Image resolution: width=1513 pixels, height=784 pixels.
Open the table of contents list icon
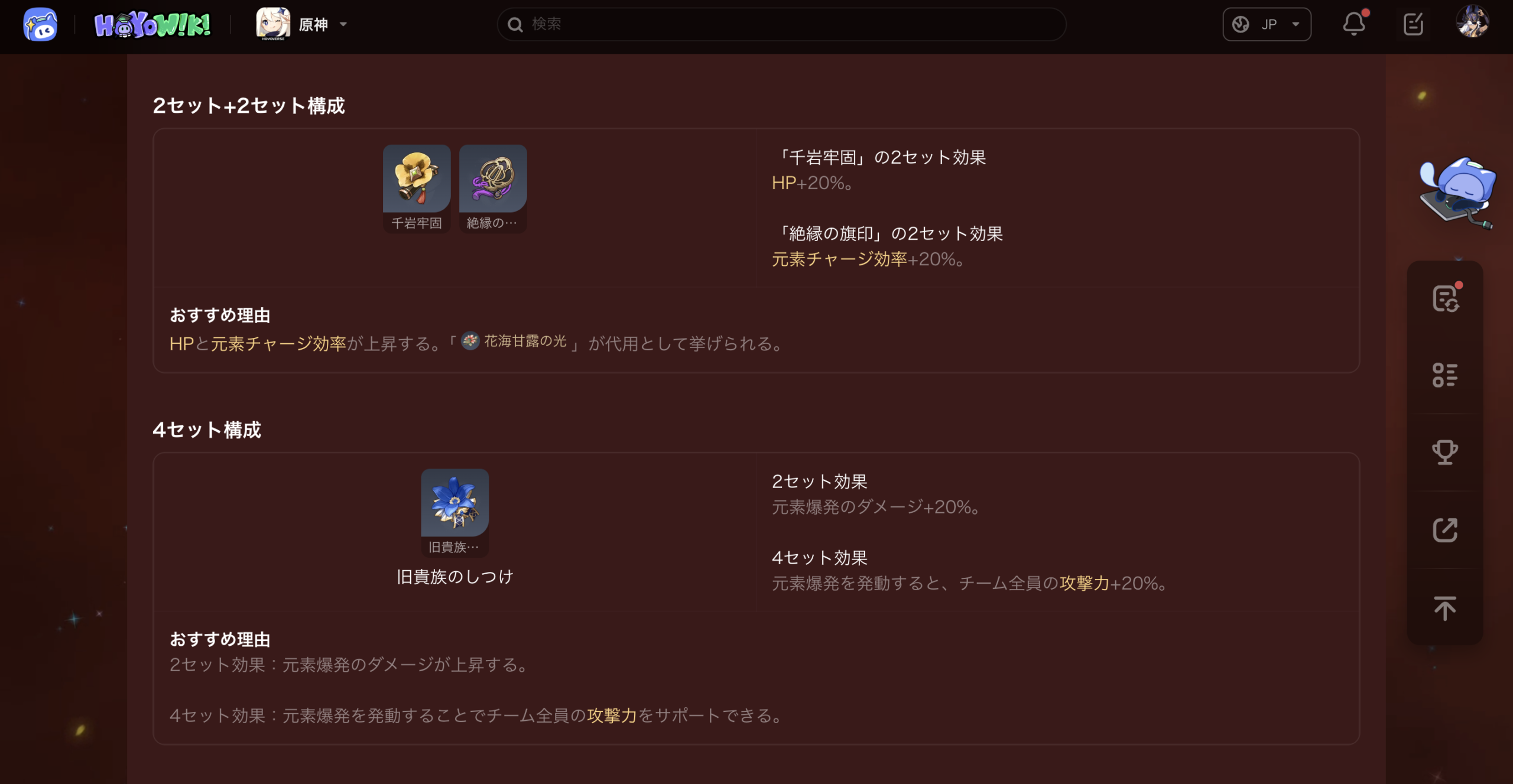point(1445,375)
